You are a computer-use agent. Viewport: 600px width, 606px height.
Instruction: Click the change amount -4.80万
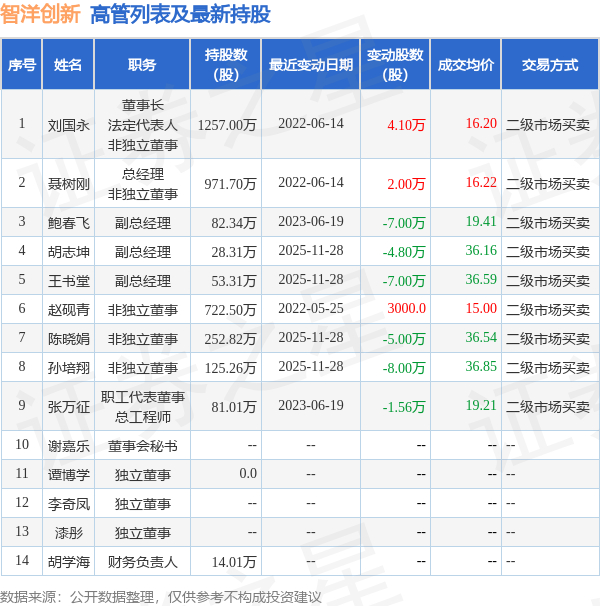404,252
